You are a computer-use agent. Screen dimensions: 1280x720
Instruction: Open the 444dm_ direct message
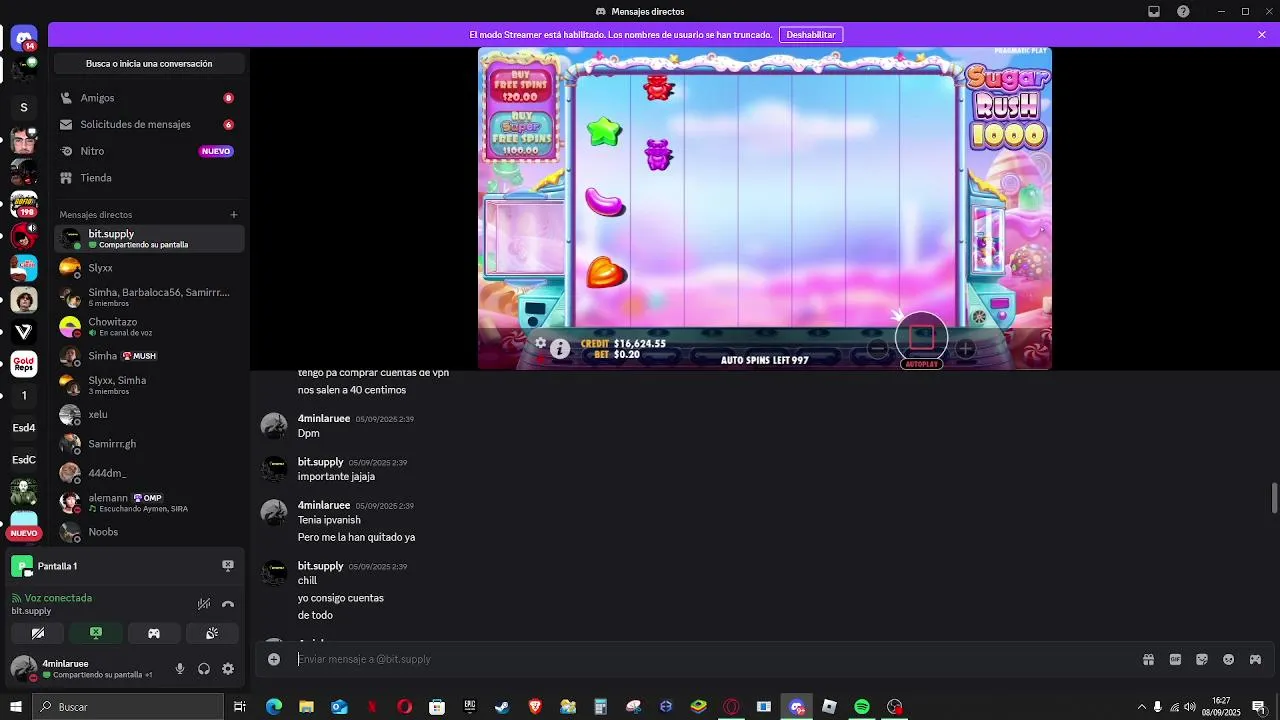(x=149, y=473)
